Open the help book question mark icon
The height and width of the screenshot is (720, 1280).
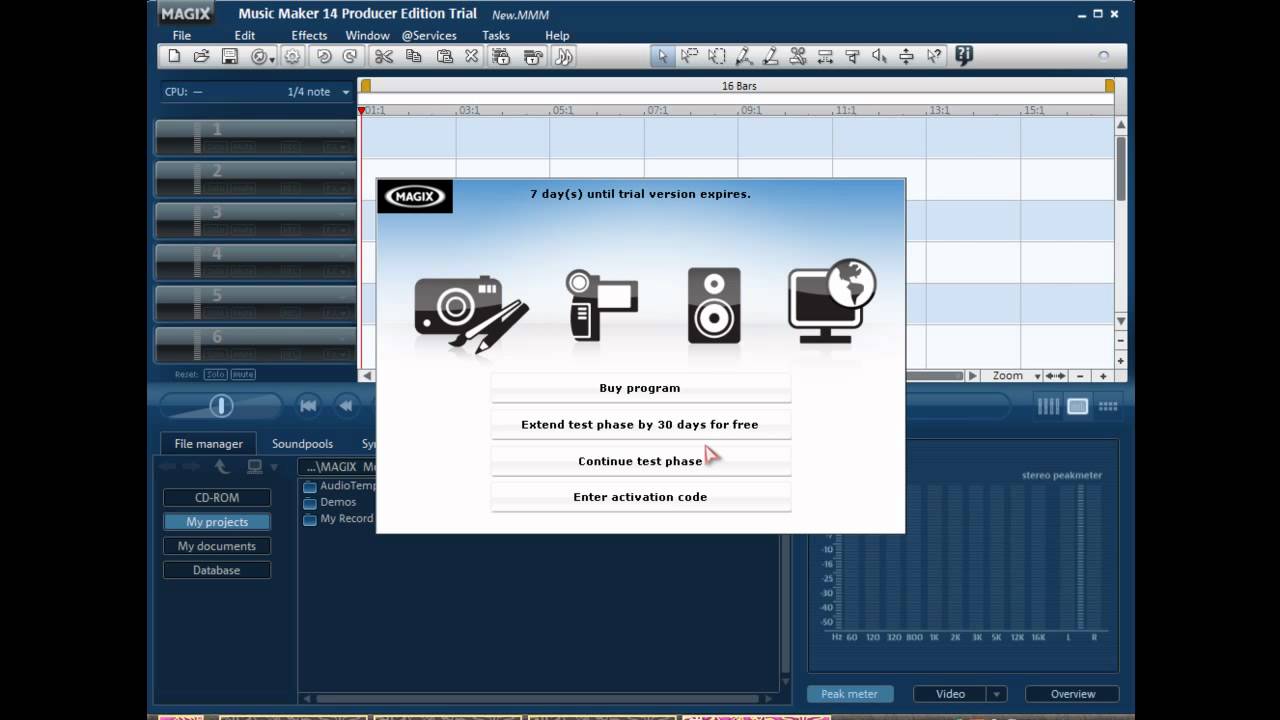click(x=964, y=56)
